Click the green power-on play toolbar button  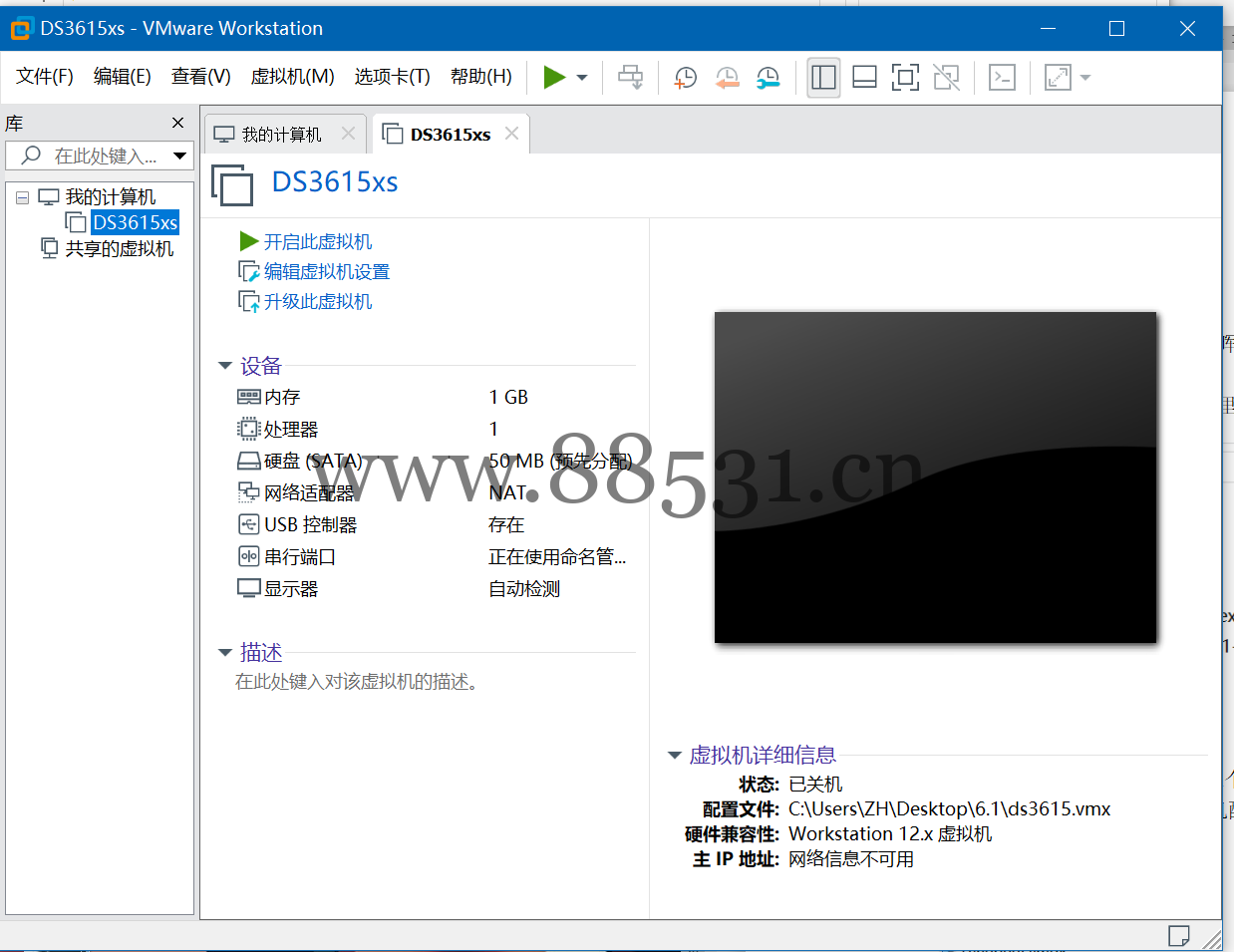tap(554, 77)
